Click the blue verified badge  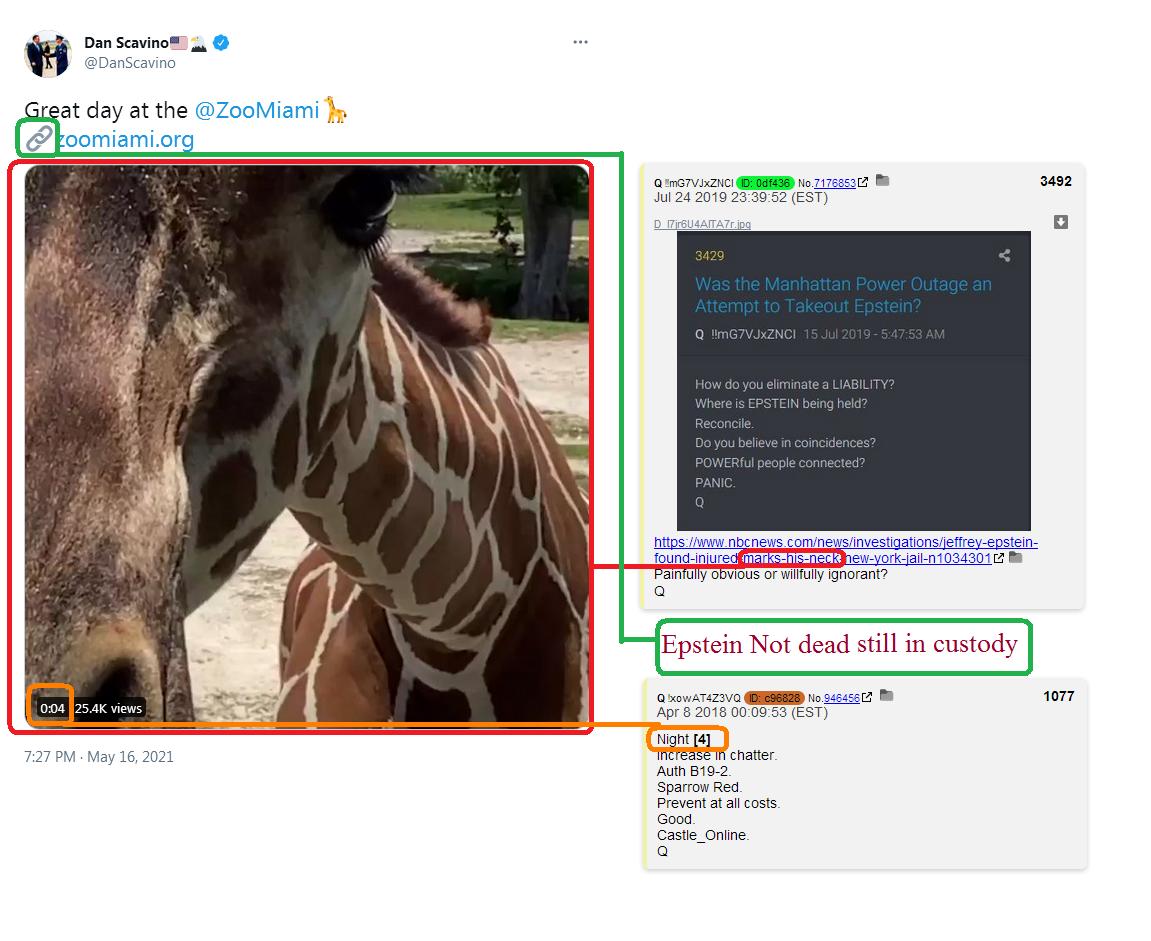click(221, 43)
